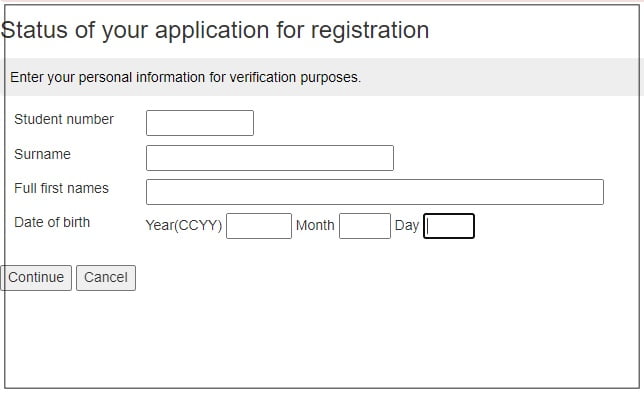The image size is (644, 393).
Task: Click the "Month" label text
Action: coord(315,225)
